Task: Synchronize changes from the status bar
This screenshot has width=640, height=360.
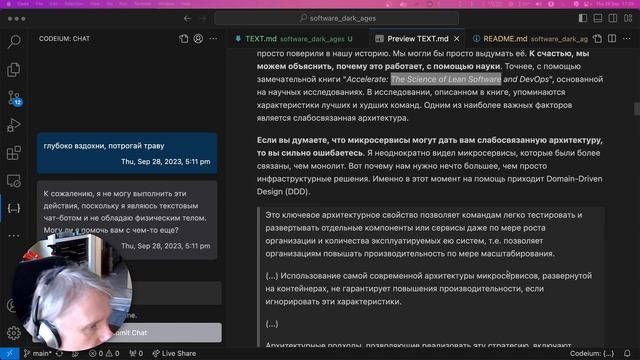Action: click(x=60, y=353)
